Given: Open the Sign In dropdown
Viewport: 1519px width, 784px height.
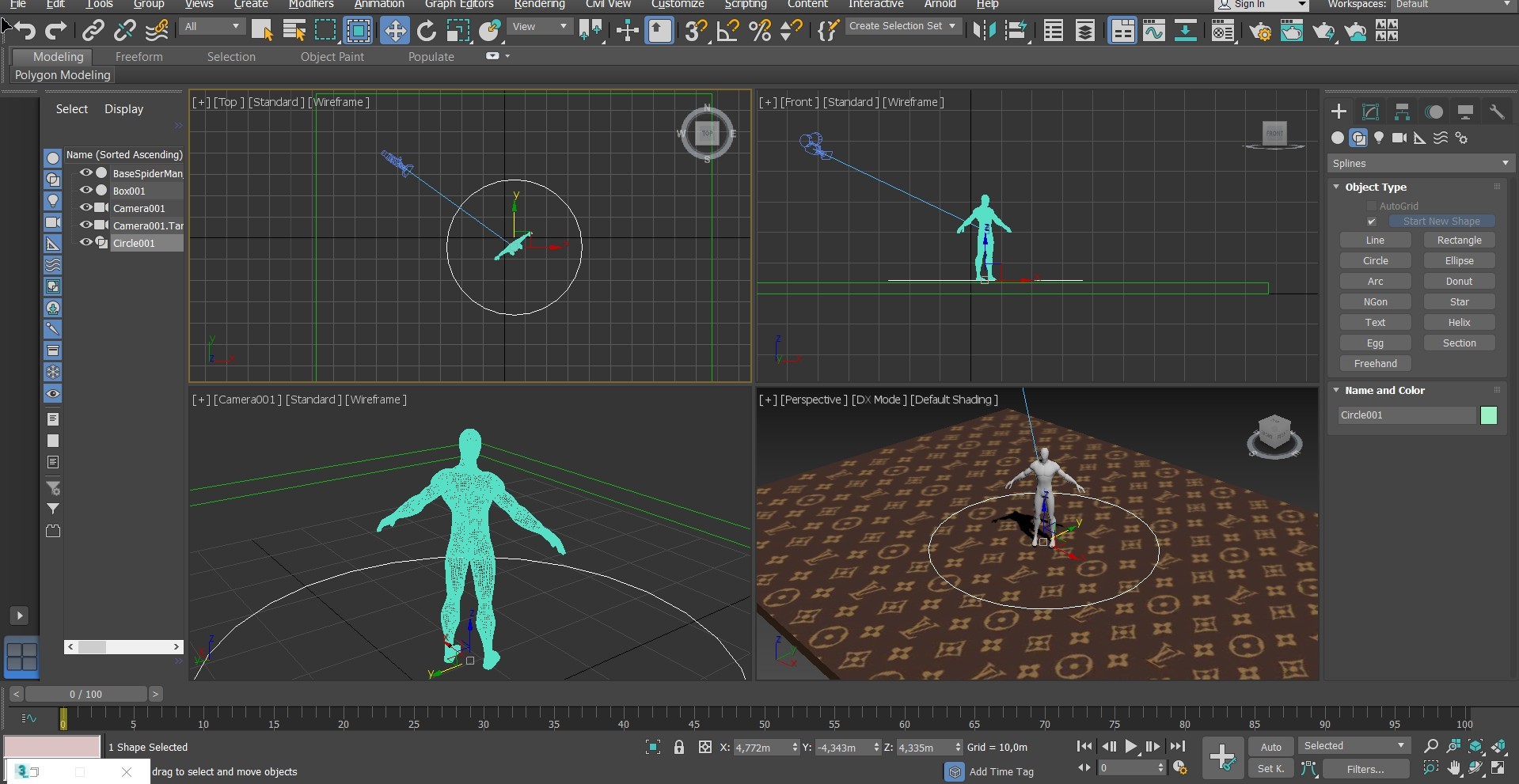Looking at the screenshot, I should (1261, 5).
